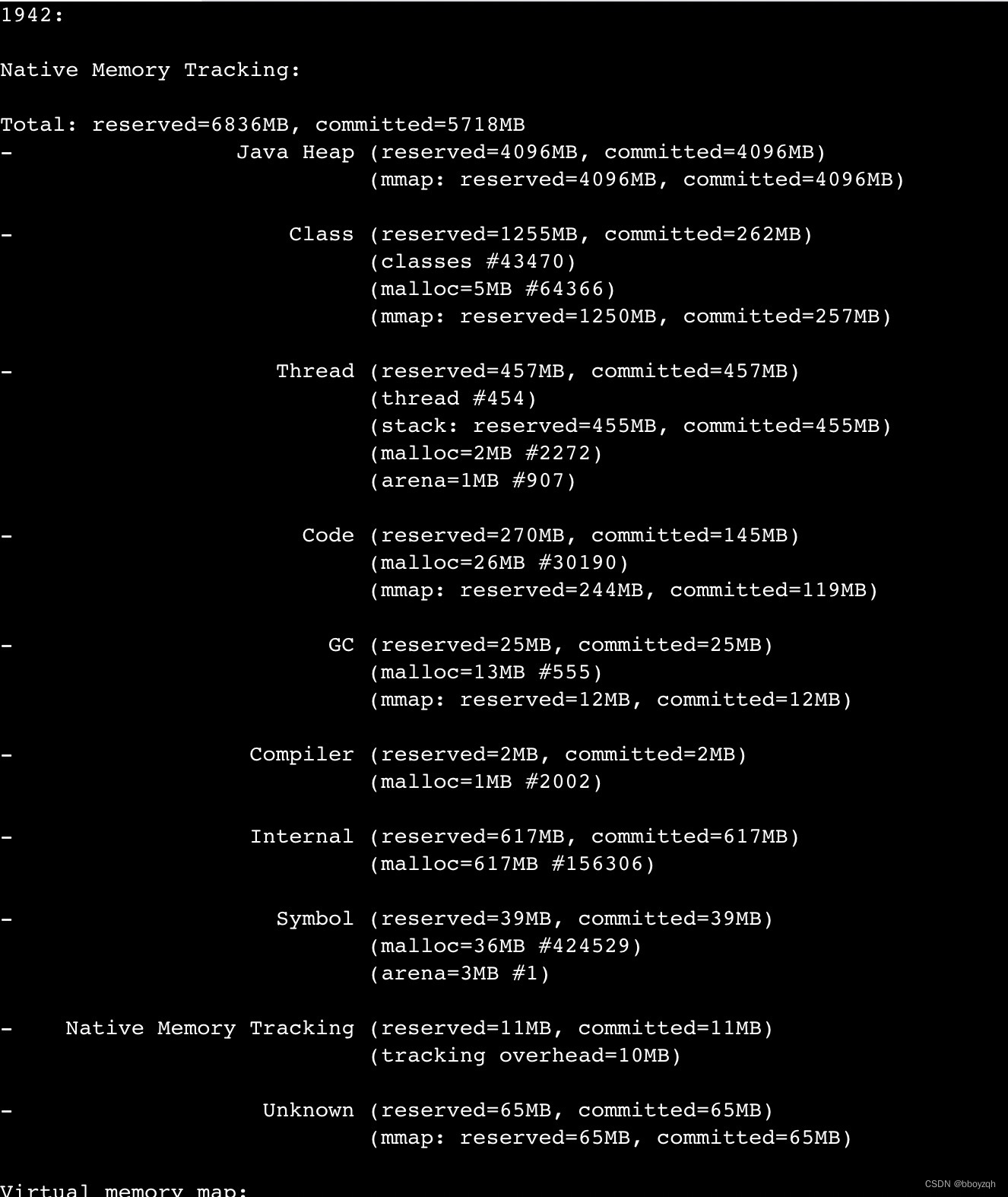Click the Unknown reserved=65MB line

point(518,1110)
